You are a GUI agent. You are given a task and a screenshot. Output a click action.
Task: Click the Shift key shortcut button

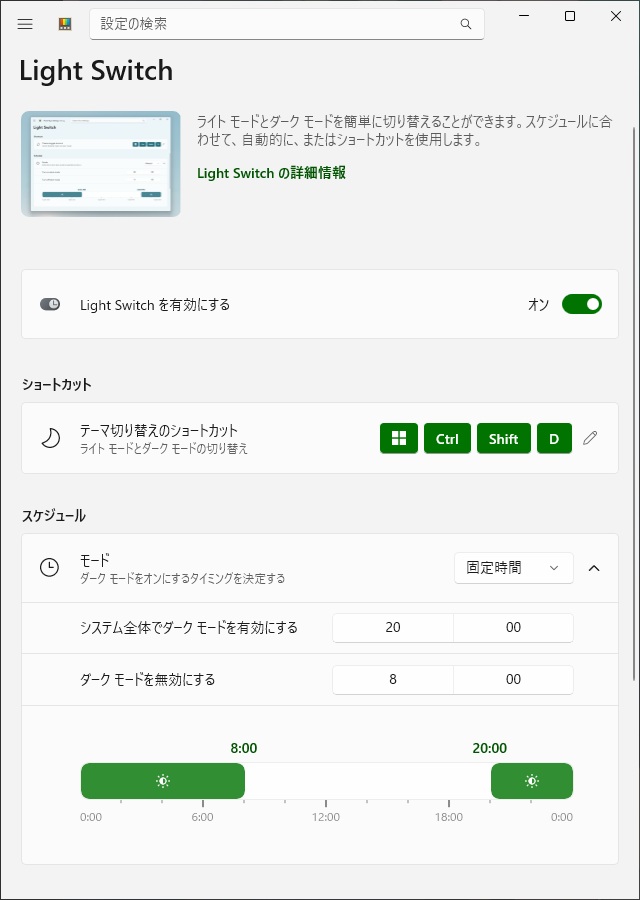[503, 438]
